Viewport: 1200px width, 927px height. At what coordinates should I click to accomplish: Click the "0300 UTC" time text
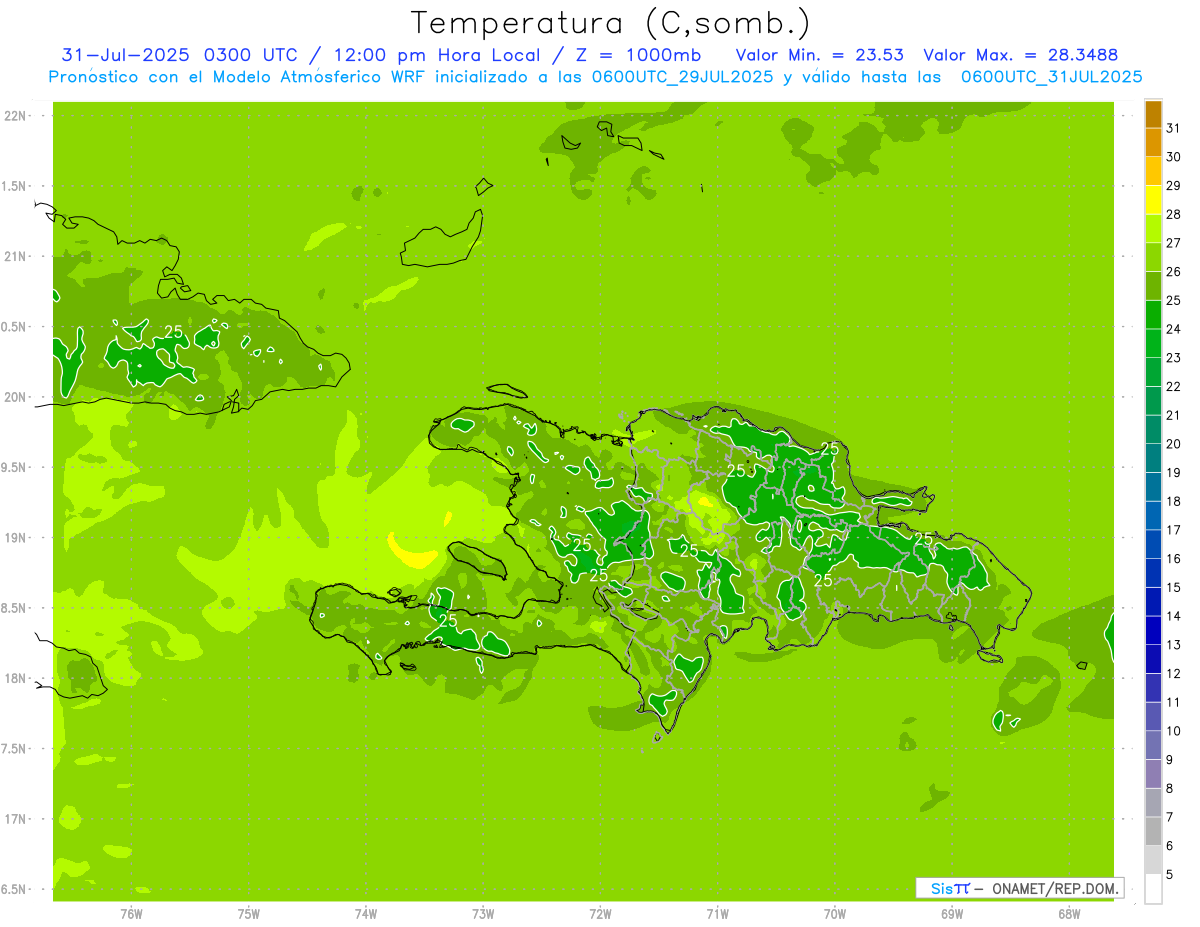click(x=250, y=55)
